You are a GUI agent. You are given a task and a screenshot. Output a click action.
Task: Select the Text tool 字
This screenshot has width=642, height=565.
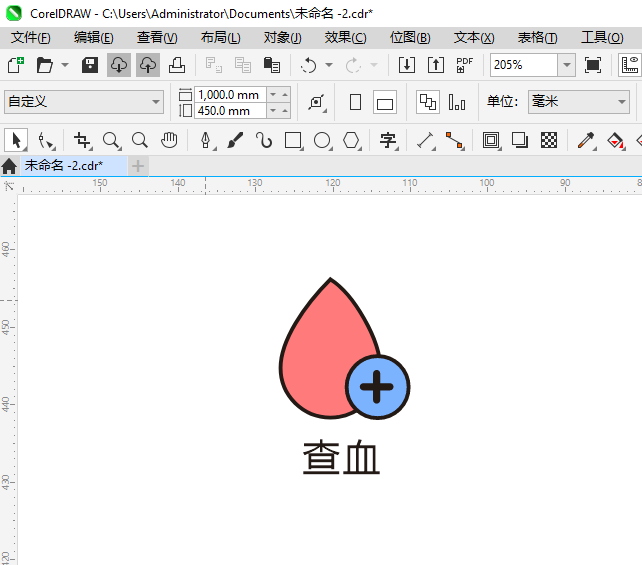click(x=388, y=140)
